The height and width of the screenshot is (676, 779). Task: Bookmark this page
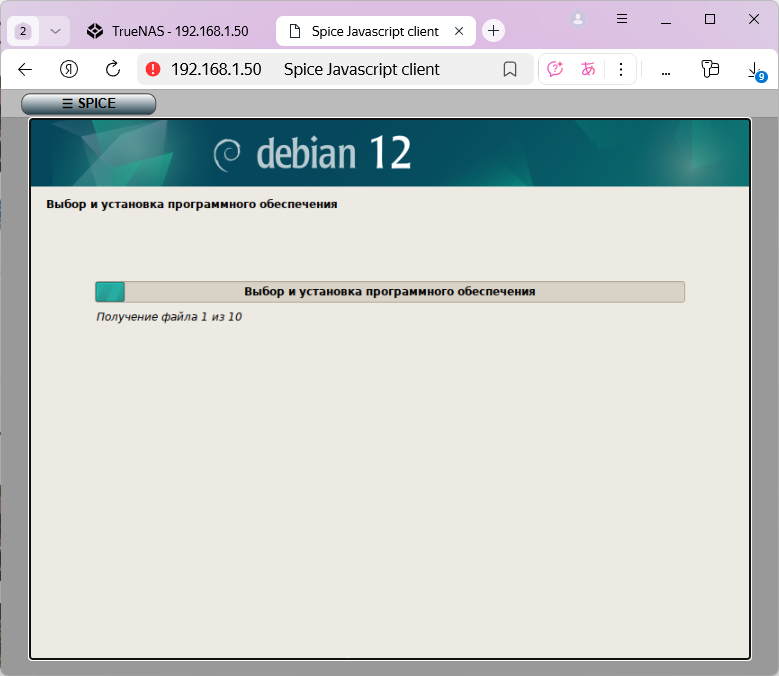pos(510,69)
